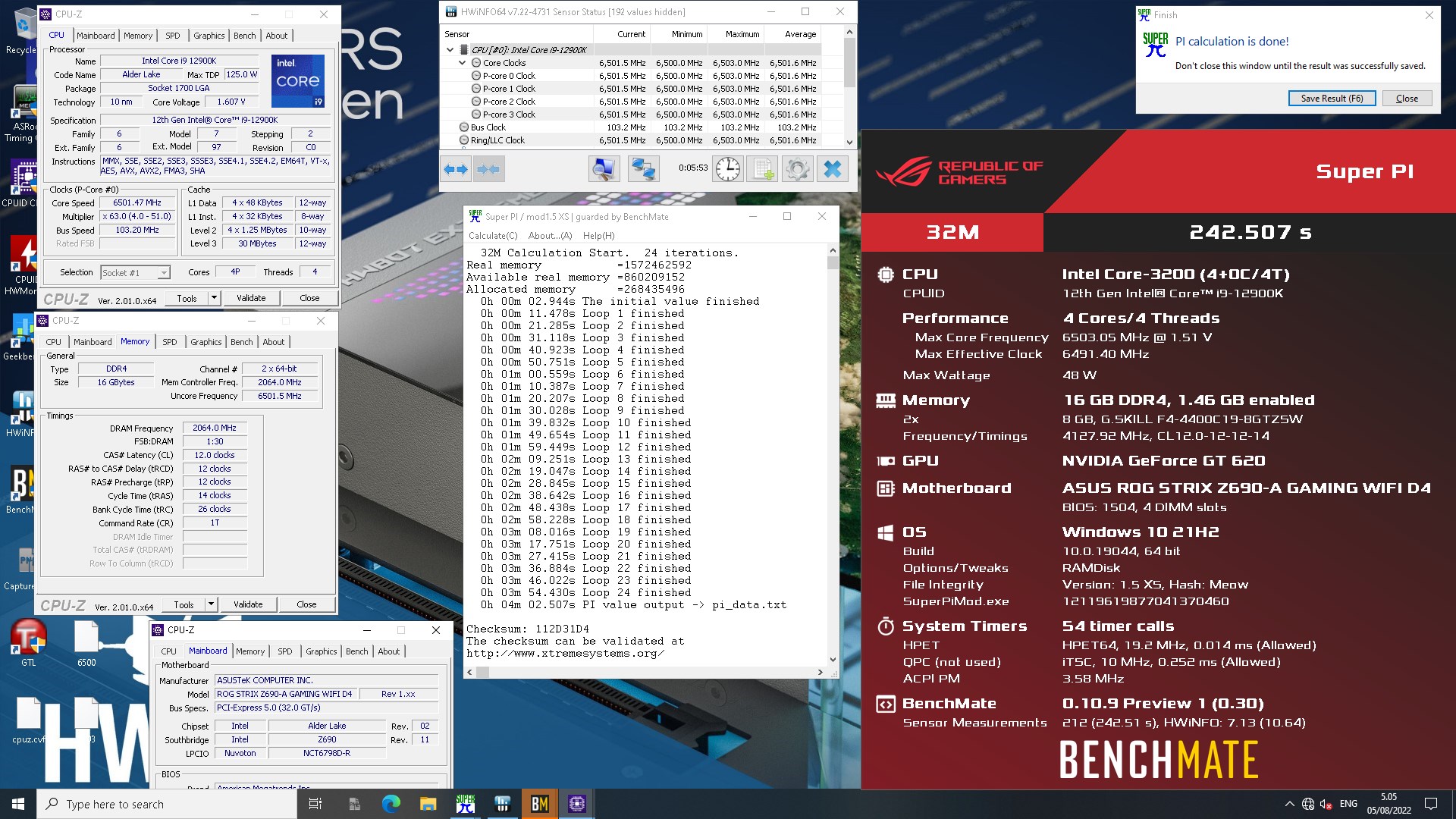Switch to Super PI taskbar icon
The image size is (1456, 819).
465,804
